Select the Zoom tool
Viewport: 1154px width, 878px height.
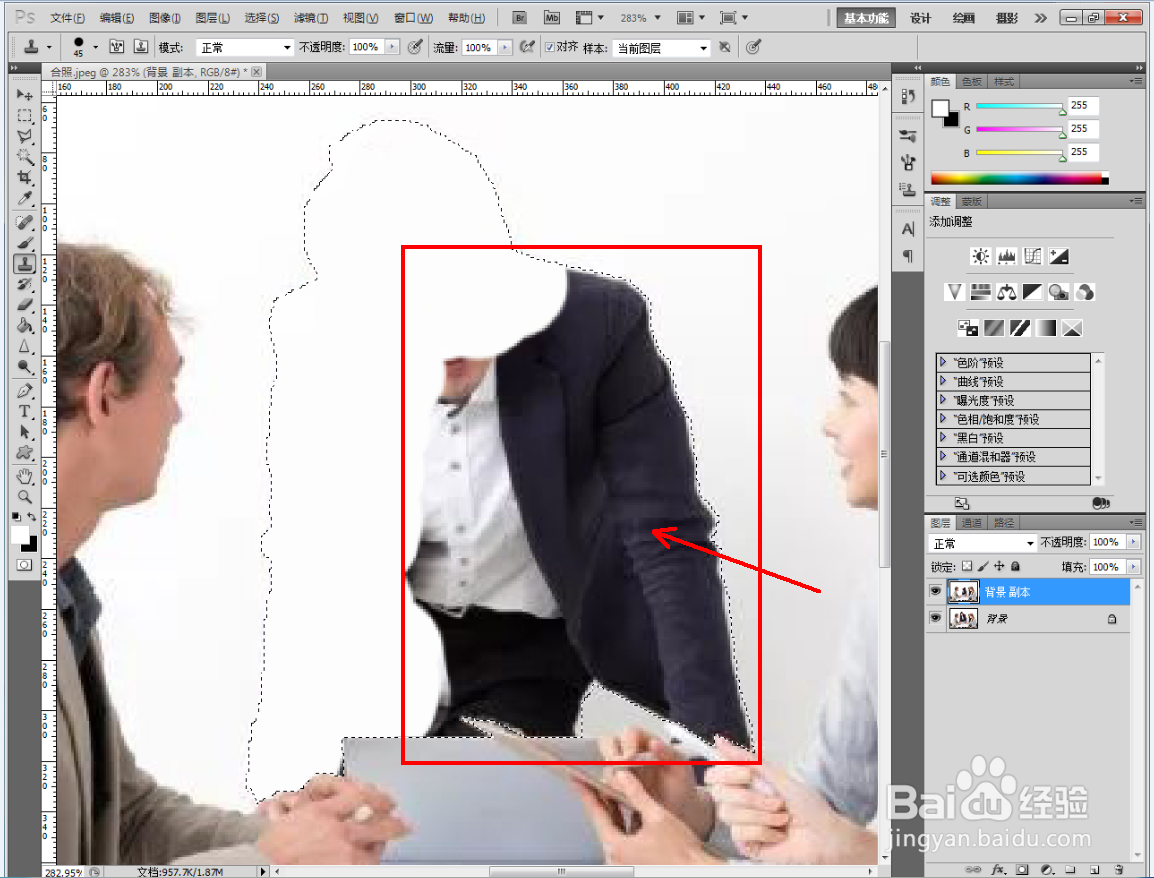tap(24, 497)
